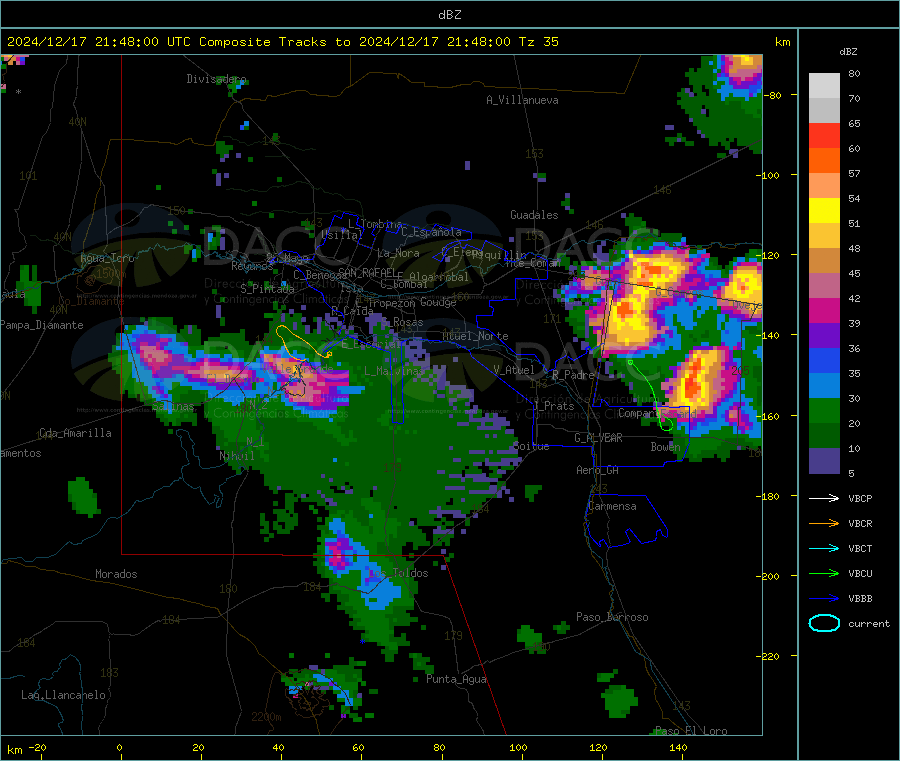Click the 'Goudge' map label
The height and width of the screenshot is (761, 900).
438,302
